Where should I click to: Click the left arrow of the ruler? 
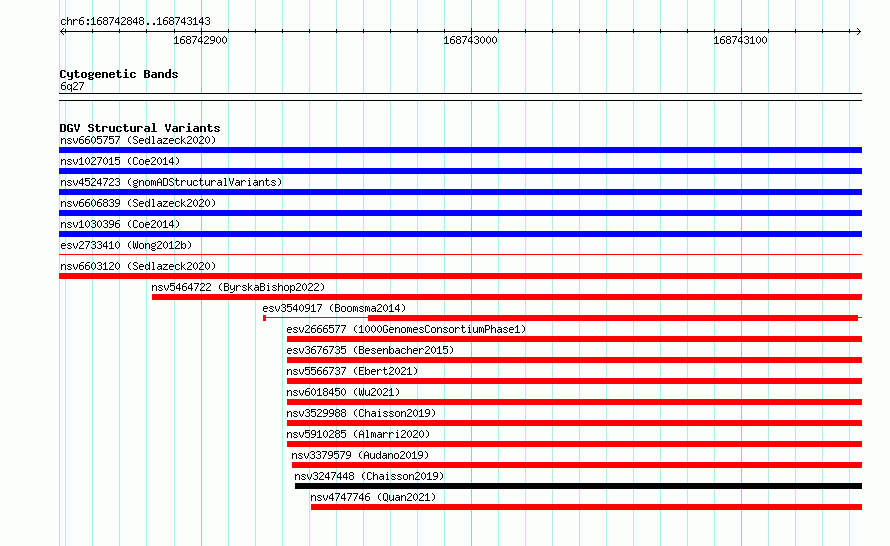(x=62, y=31)
